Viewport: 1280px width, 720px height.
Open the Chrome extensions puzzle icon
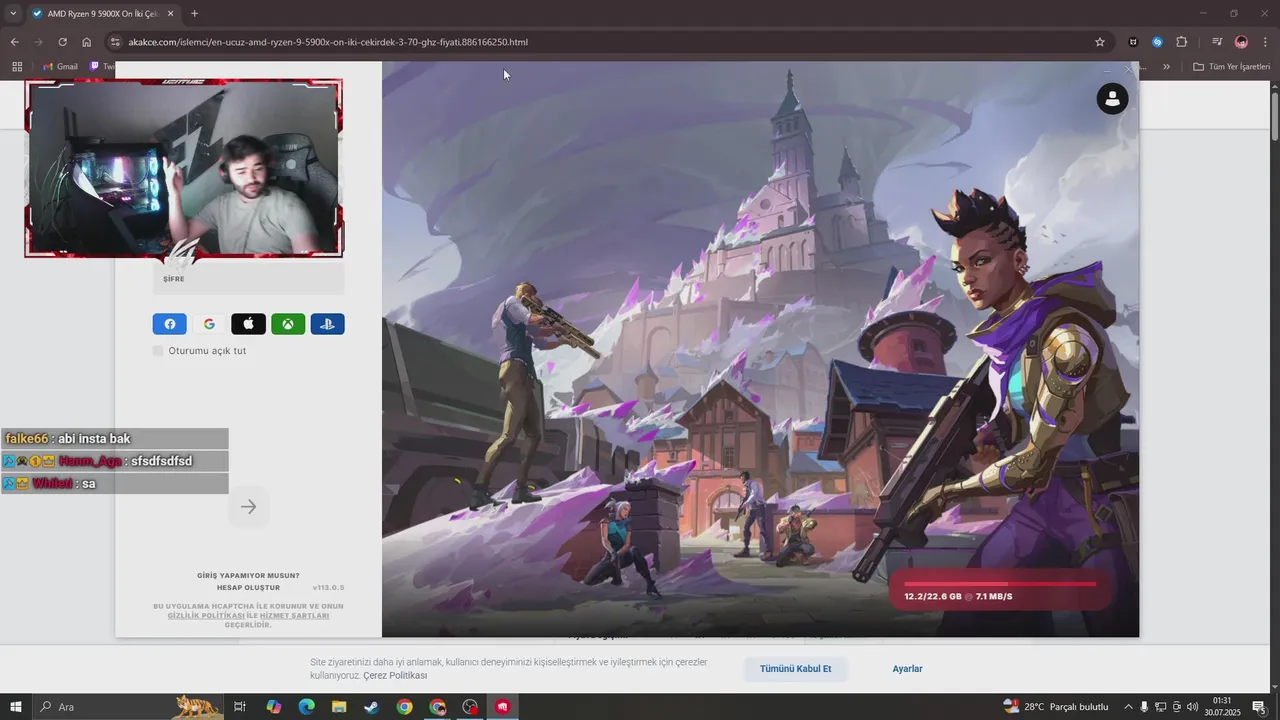coord(1181,42)
